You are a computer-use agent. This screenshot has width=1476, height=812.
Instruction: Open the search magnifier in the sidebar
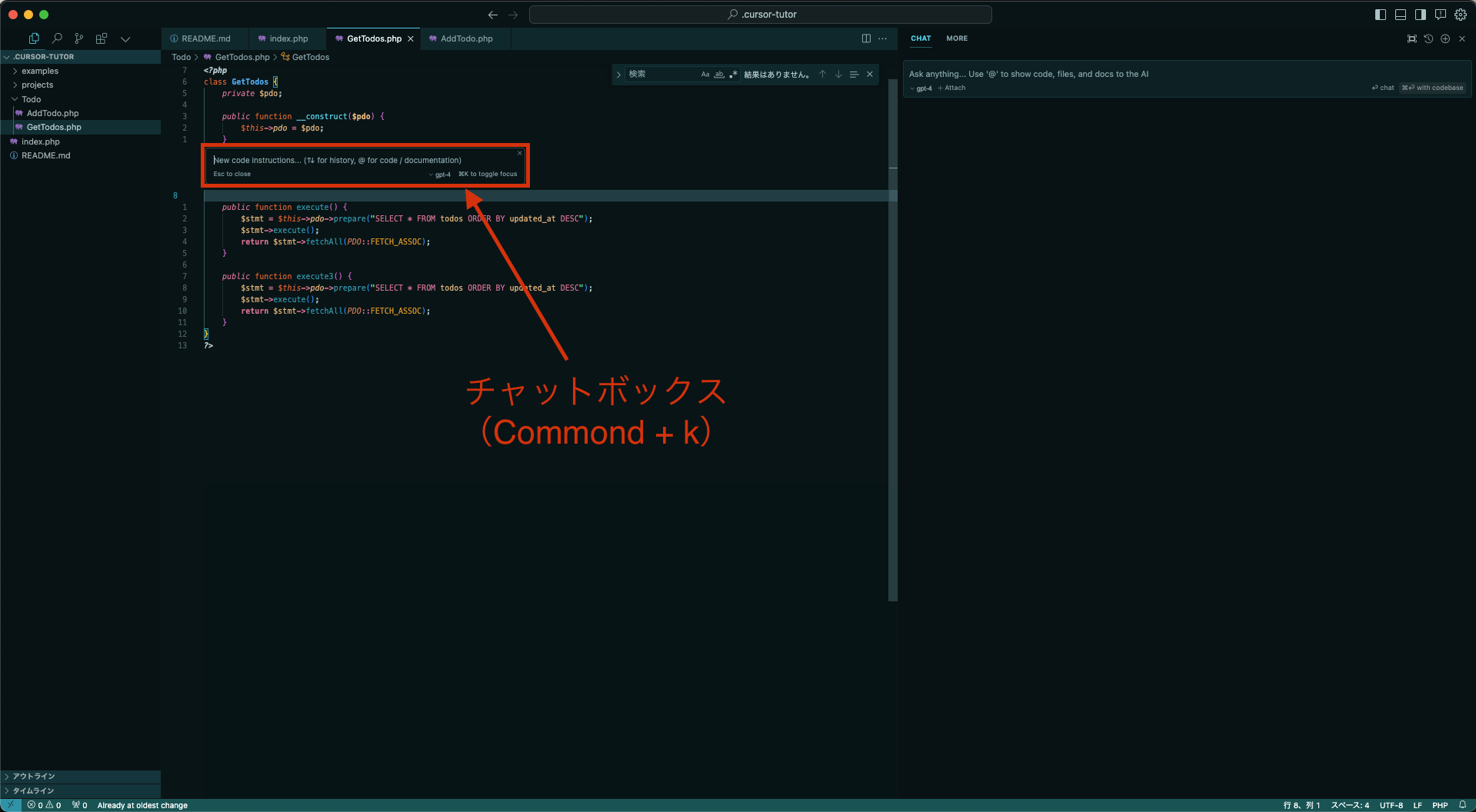click(x=56, y=38)
